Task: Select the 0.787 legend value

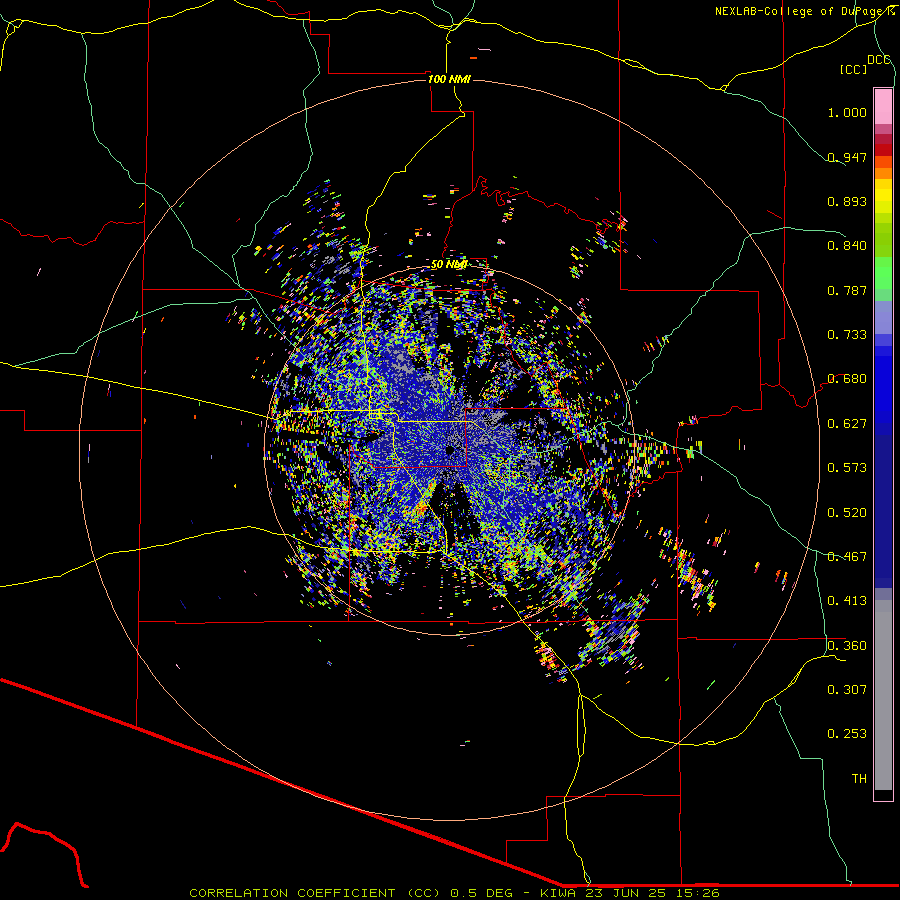Action: click(847, 290)
